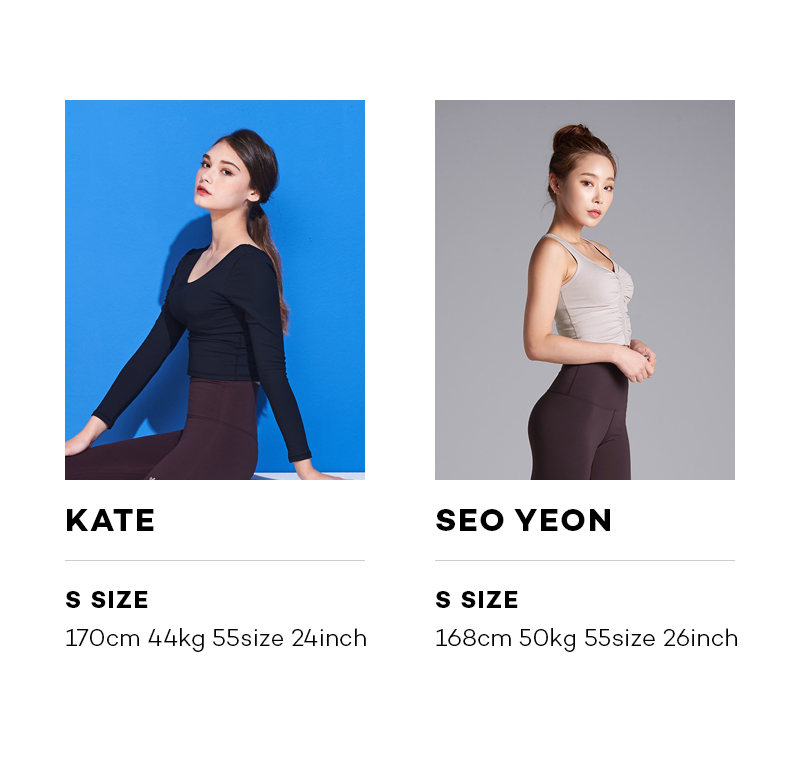This screenshot has height=760, width=800.
Task: Select the KATE model name heading
Action: click(x=110, y=520)
